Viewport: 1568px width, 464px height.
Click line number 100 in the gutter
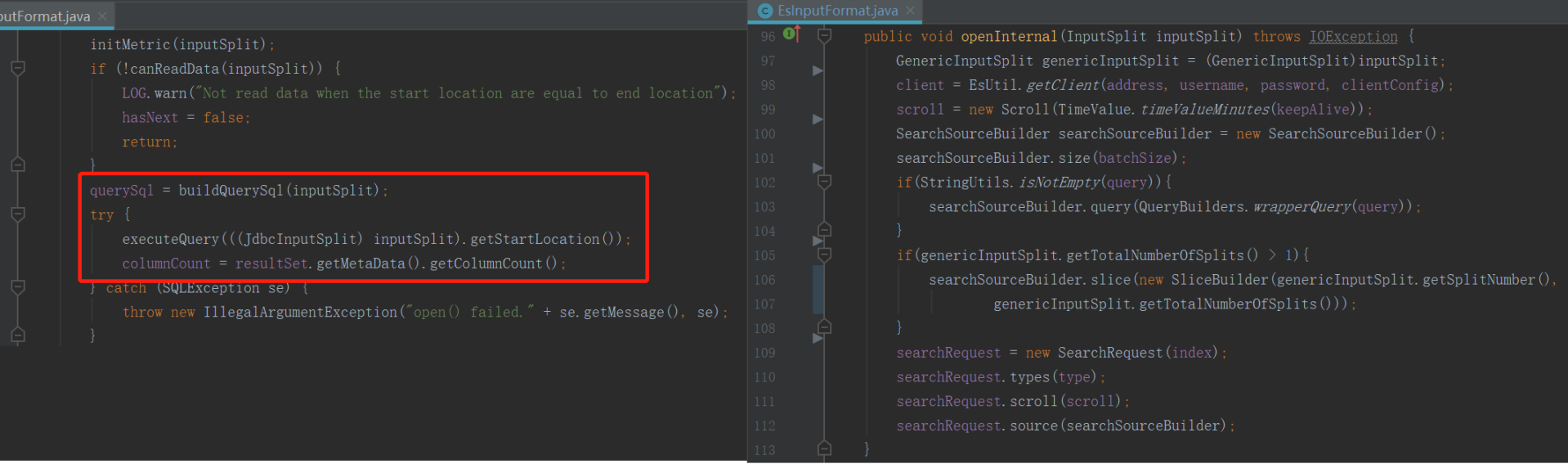(764, 133)
